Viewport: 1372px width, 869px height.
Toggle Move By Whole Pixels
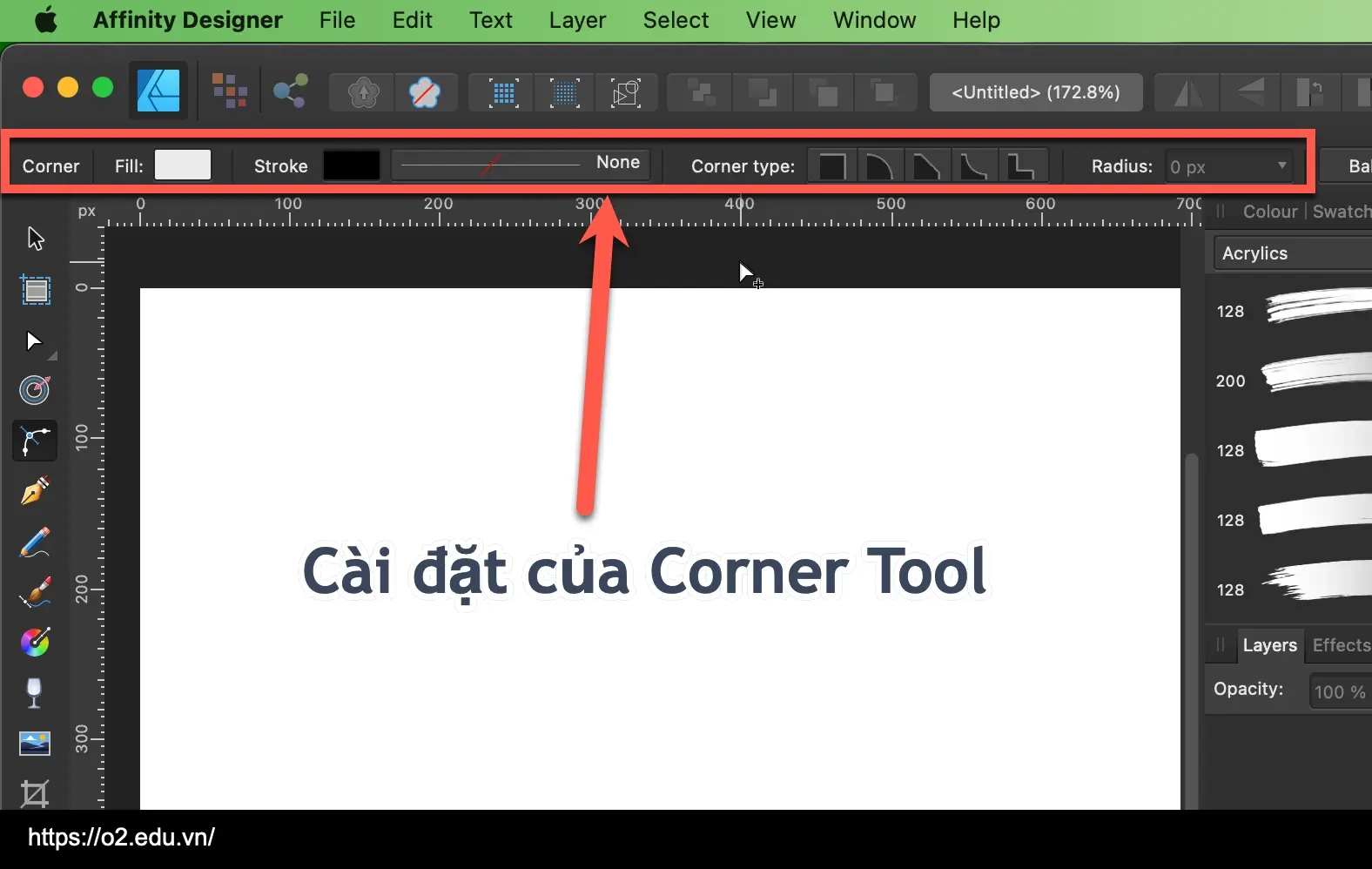[x=565, y=92]
